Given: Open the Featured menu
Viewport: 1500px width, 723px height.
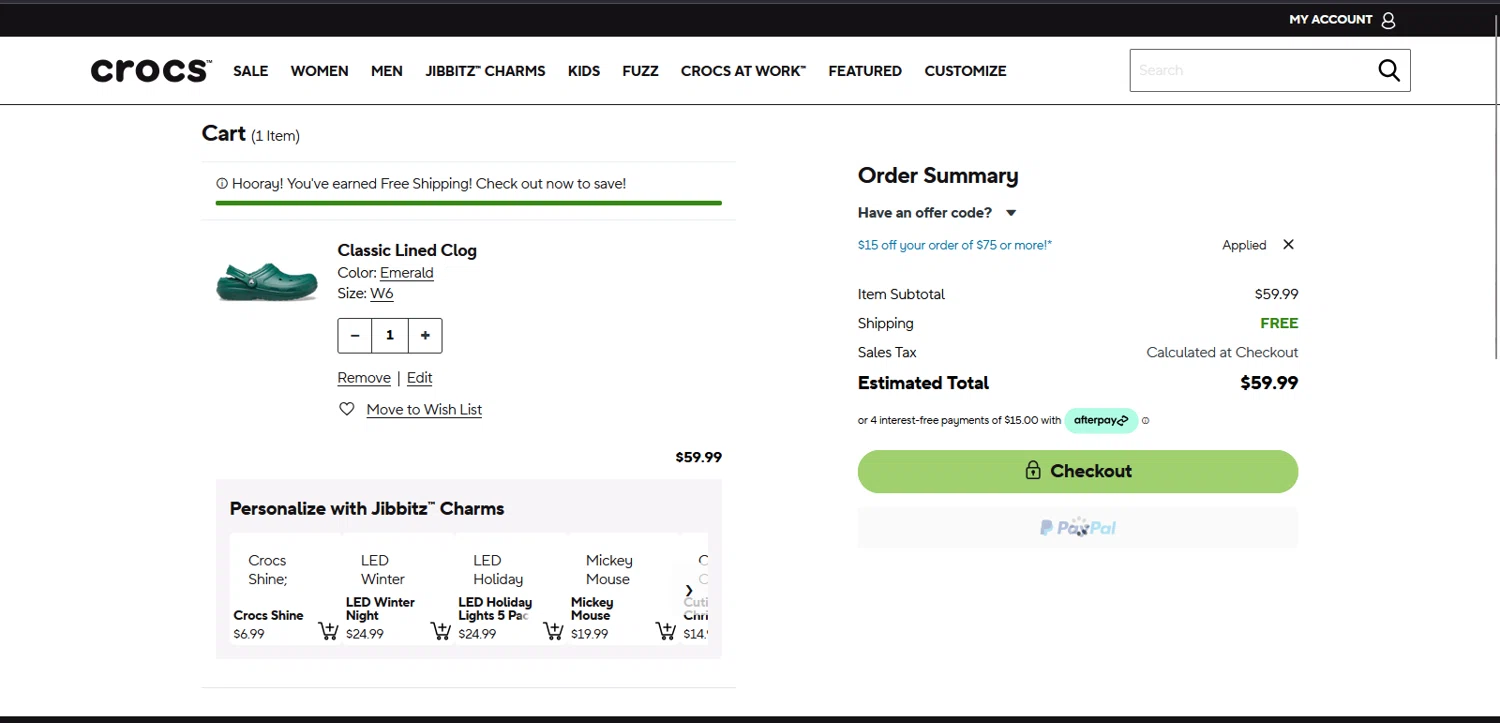Looking at the screenshot, I should 865,71.
